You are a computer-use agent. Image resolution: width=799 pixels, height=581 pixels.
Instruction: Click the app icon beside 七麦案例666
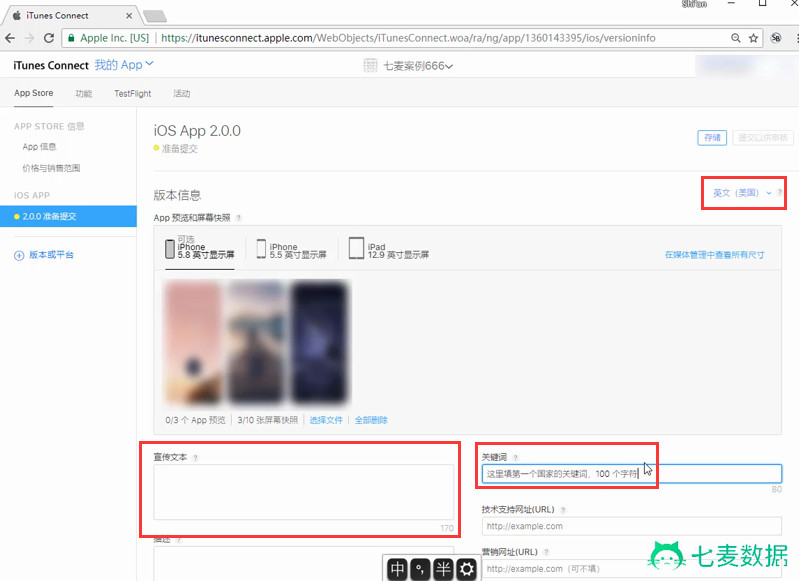[x=370, y=65]
